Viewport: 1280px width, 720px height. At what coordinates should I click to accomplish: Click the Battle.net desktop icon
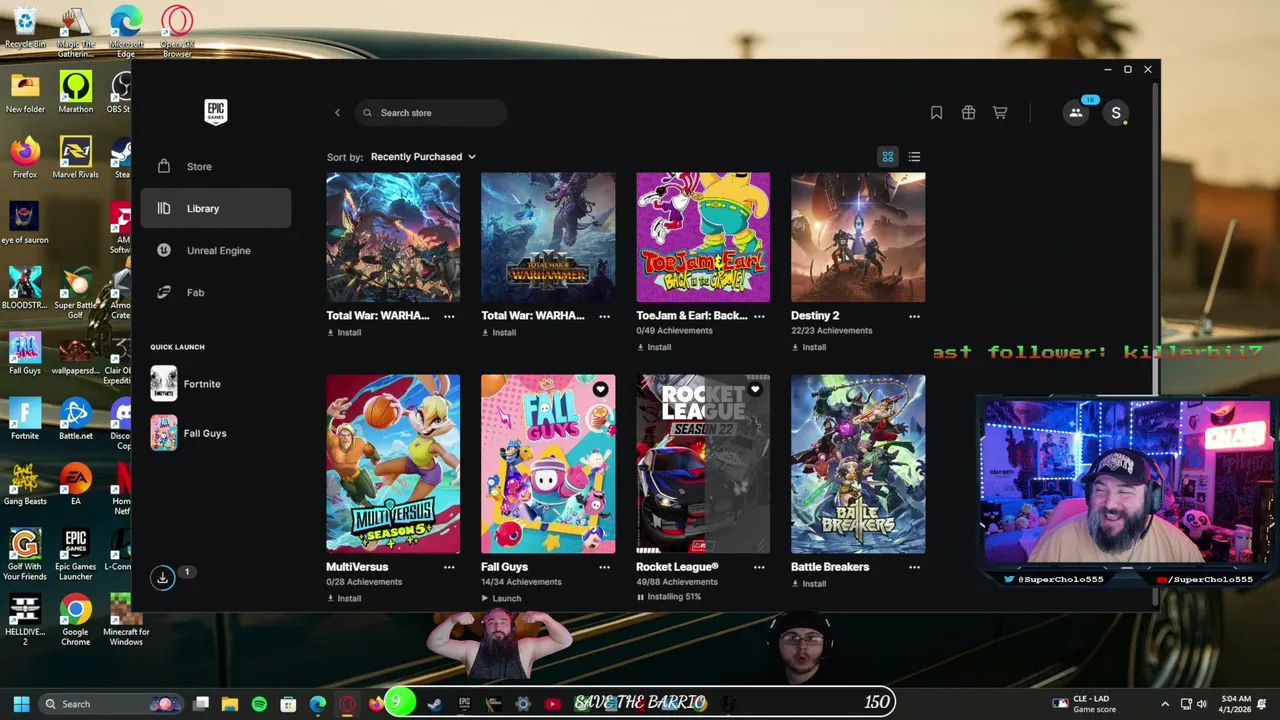pos(76,420)
